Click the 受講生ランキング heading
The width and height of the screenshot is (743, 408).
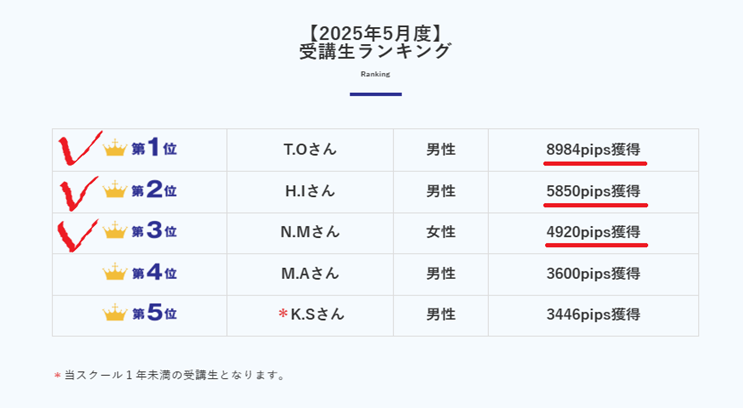click(375, 51)
